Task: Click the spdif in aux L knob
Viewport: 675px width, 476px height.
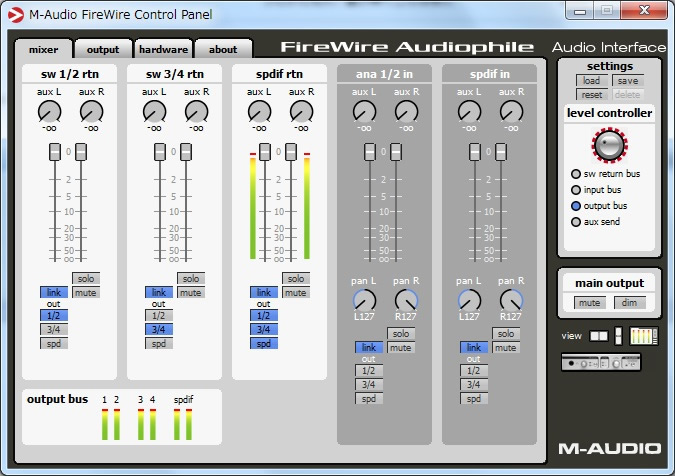Action: pyautogui.click(x=470, y=112)
